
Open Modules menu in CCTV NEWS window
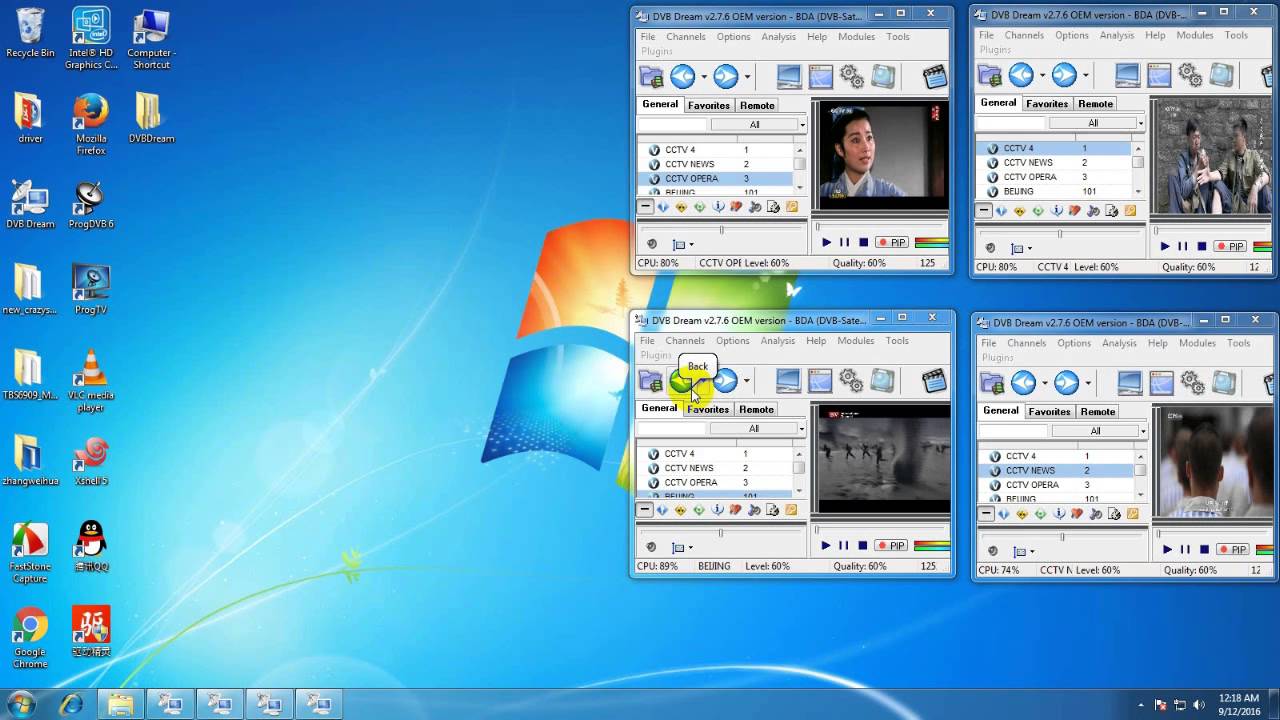click(1197, 343)
